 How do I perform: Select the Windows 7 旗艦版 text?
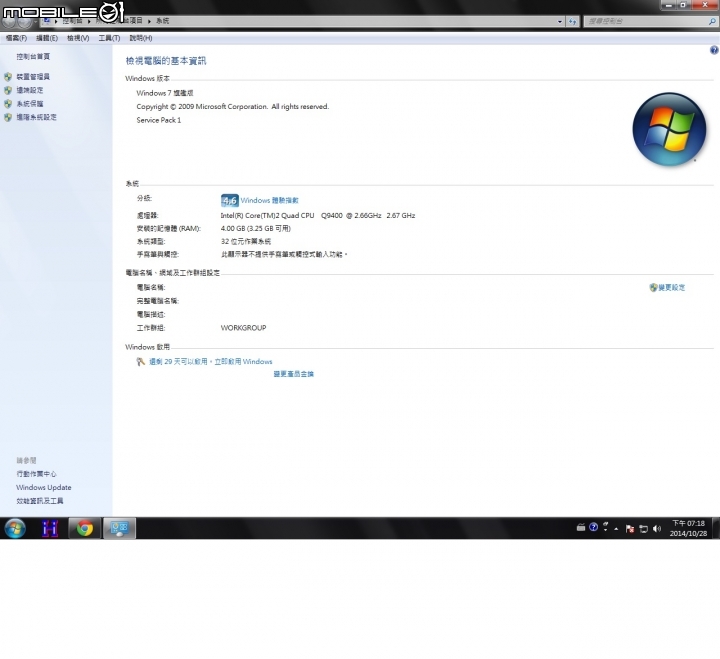click(x=165, y=93)
